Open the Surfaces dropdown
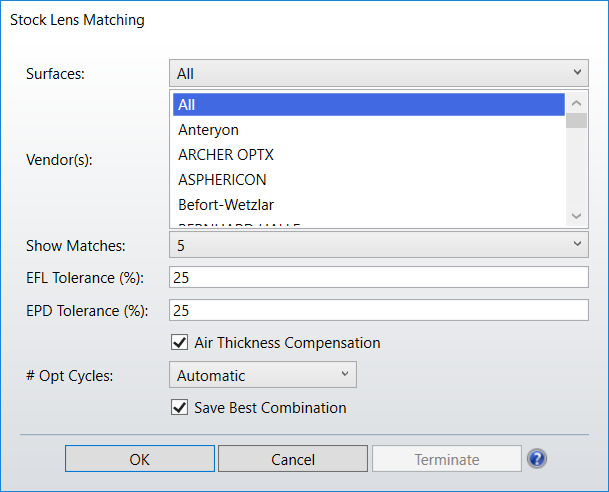Screen dimensions: 609x492 pos(379,73)
